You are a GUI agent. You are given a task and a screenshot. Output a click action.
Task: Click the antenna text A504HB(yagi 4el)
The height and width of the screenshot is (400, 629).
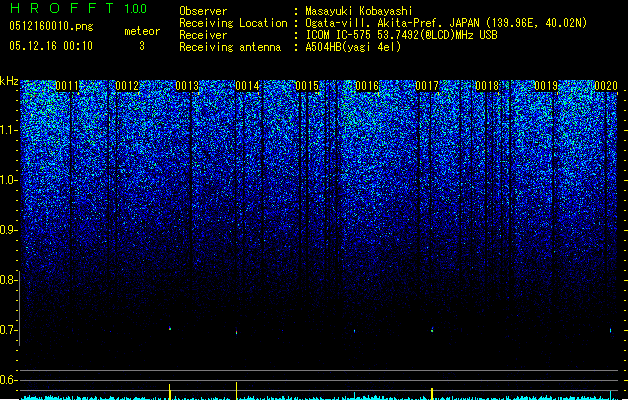tap(353, 47)
